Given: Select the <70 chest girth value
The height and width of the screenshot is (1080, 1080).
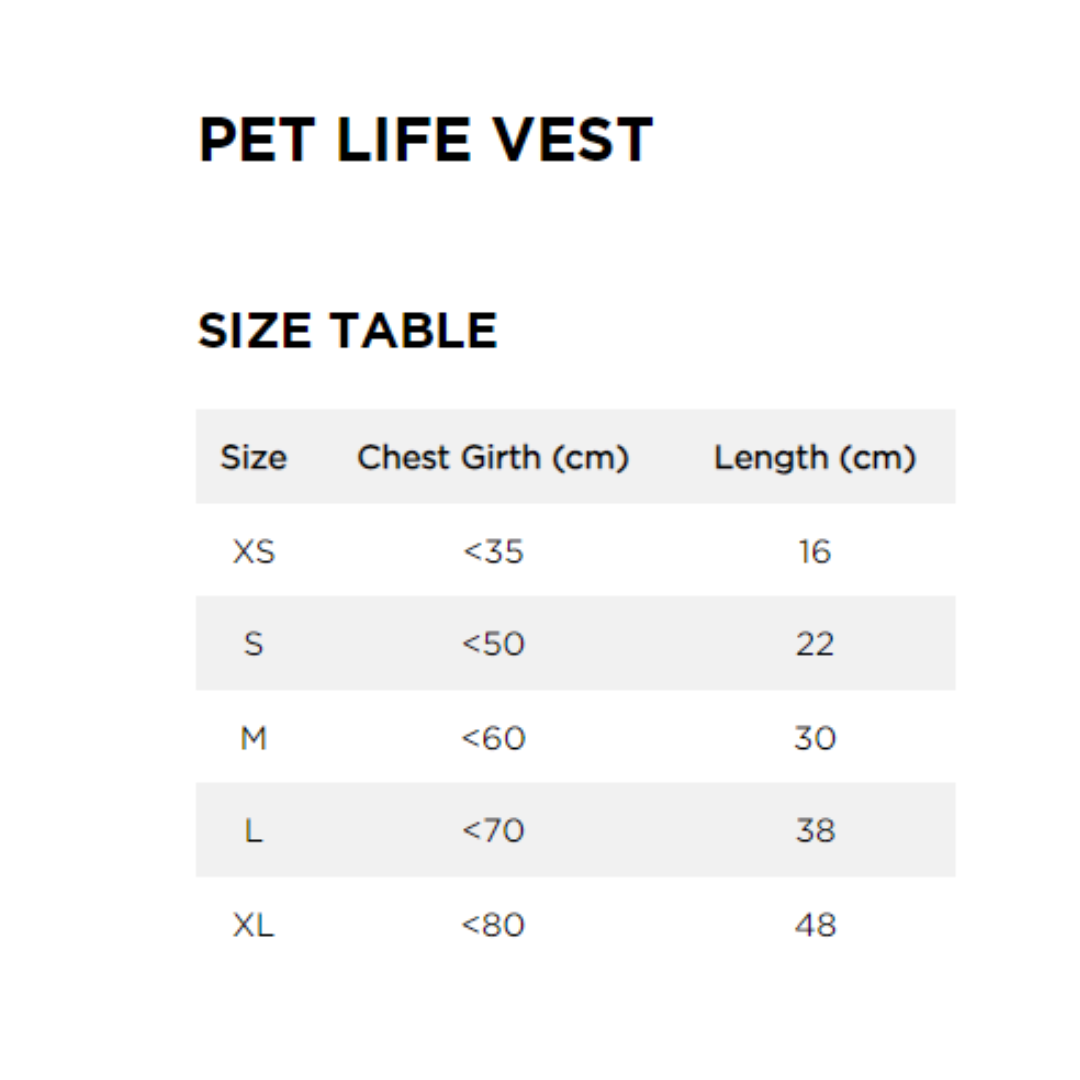Looking at the screenshot, I should (x=493, y=831).
